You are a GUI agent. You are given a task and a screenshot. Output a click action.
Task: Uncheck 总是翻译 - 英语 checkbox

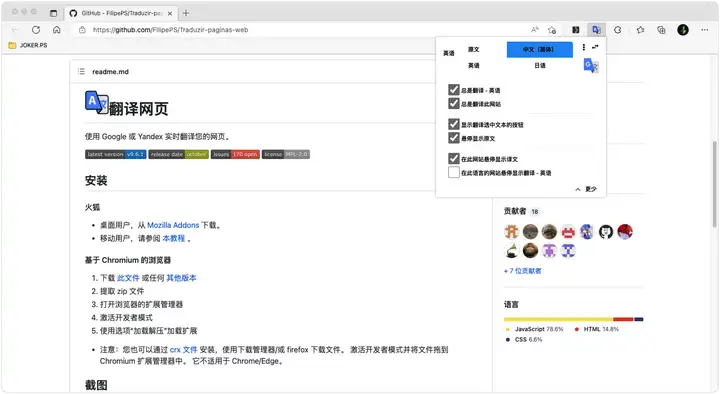pyautogui.click(x=454, y=90)
